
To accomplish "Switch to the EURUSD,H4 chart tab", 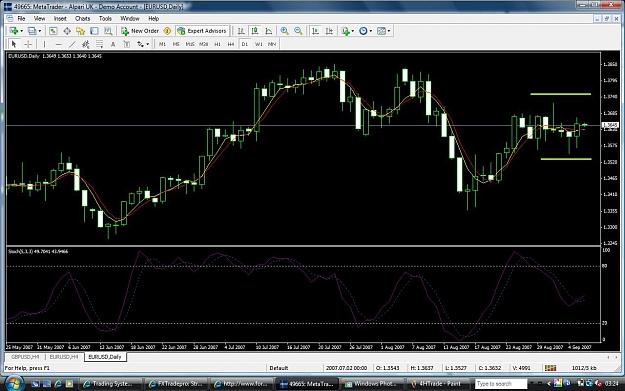I will pos(64,357).
